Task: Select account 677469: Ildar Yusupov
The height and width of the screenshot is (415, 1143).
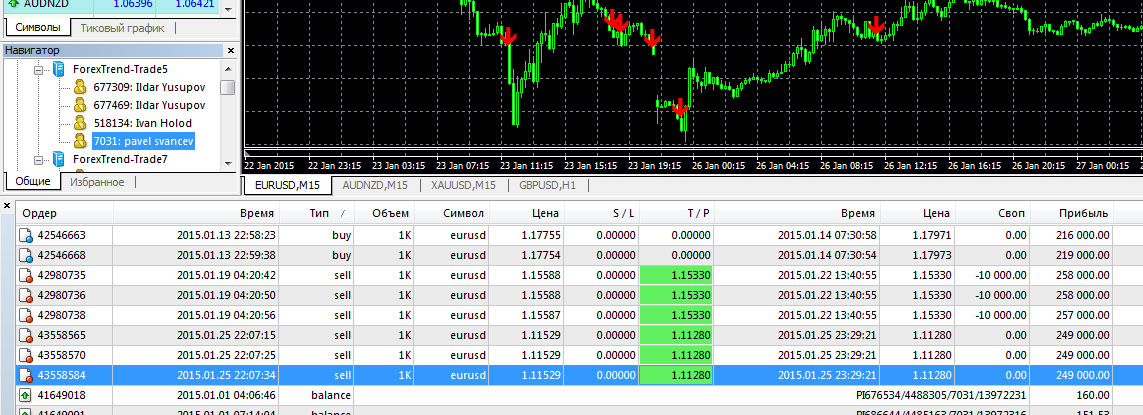Action: (148, 105)
